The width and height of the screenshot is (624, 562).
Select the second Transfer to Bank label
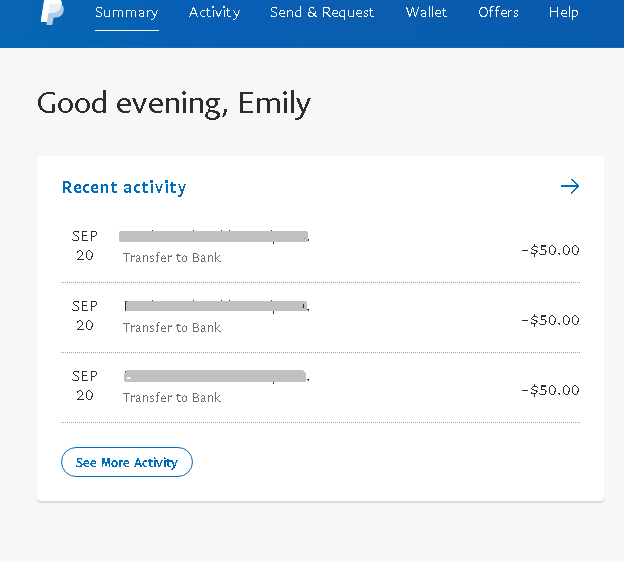(x=172, y=328)
